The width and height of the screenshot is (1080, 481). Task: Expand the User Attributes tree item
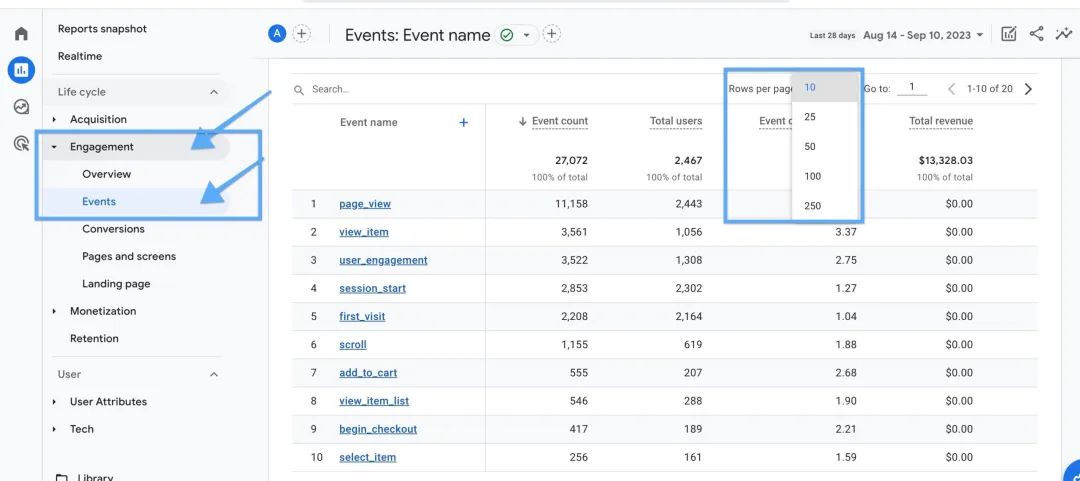54,402
